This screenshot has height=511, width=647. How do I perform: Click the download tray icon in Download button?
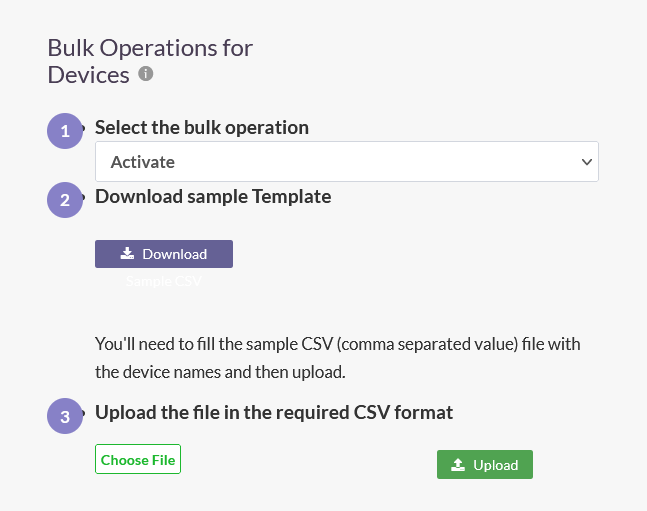(127, 253)
